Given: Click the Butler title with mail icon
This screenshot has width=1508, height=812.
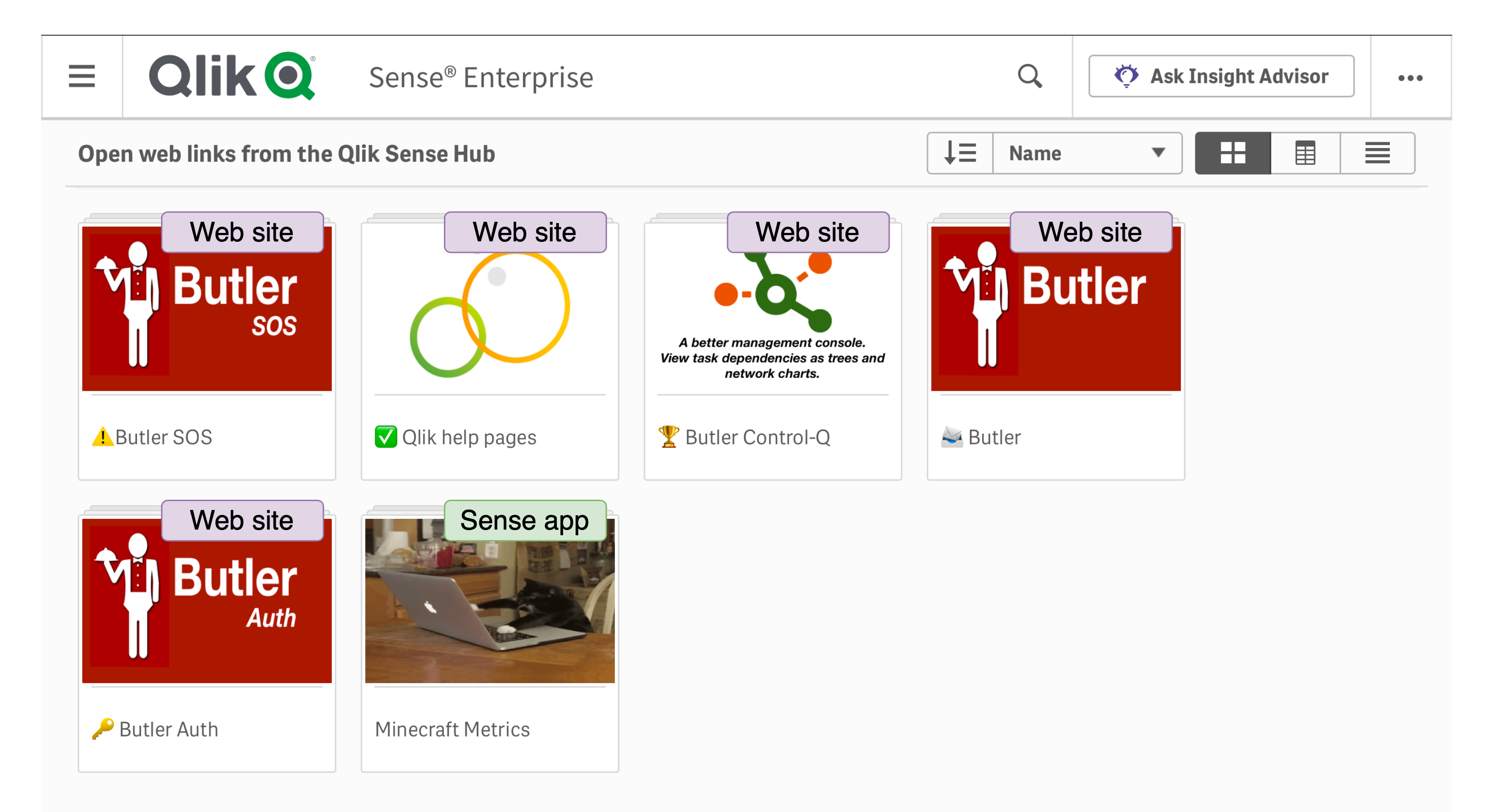Looking at the screenshot, I should (994, 437).
